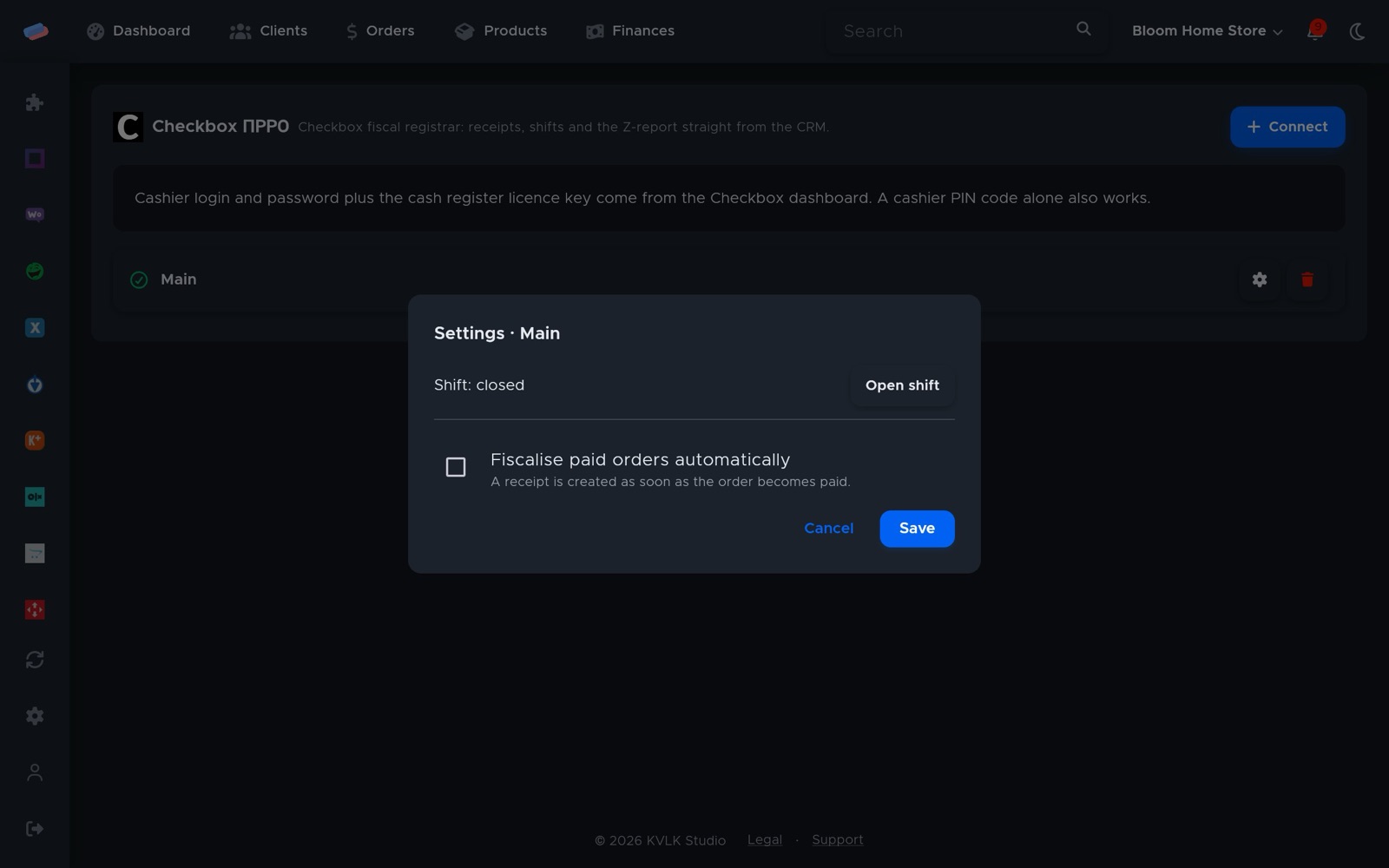The height and width of the screenshot is (868, 1389).
Task: Open the blue X integration sidebar icon
Action: pos(35,327)
